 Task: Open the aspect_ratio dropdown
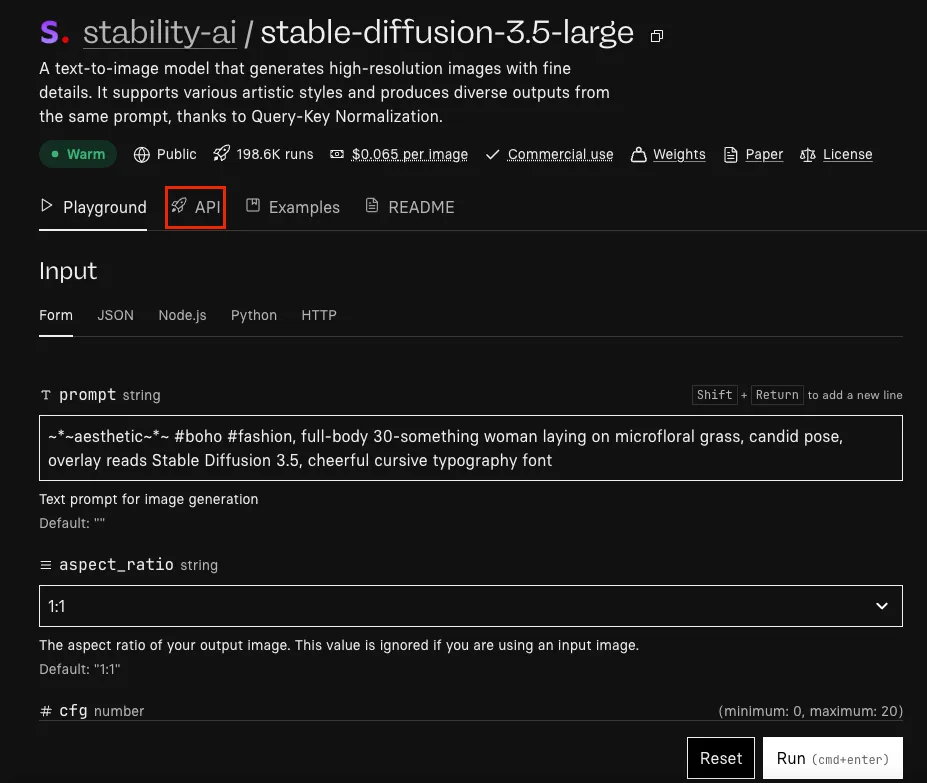470,606
